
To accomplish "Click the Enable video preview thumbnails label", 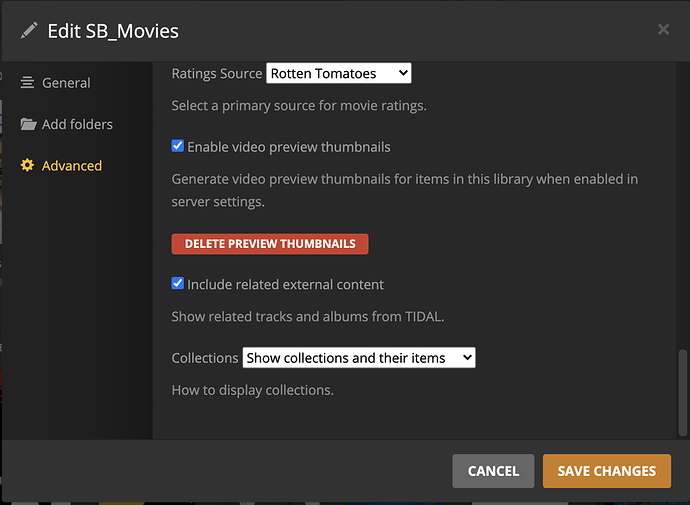I will pos(289,147).
